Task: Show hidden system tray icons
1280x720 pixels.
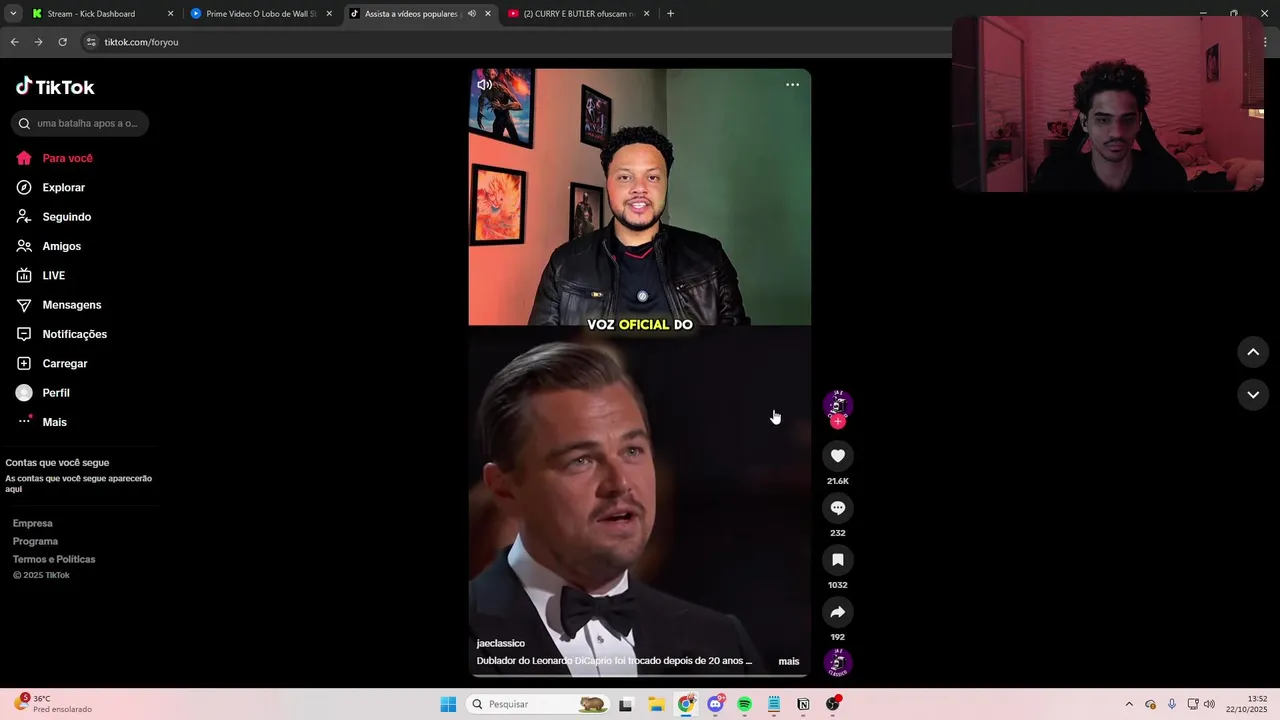Action: (1129, 704)
